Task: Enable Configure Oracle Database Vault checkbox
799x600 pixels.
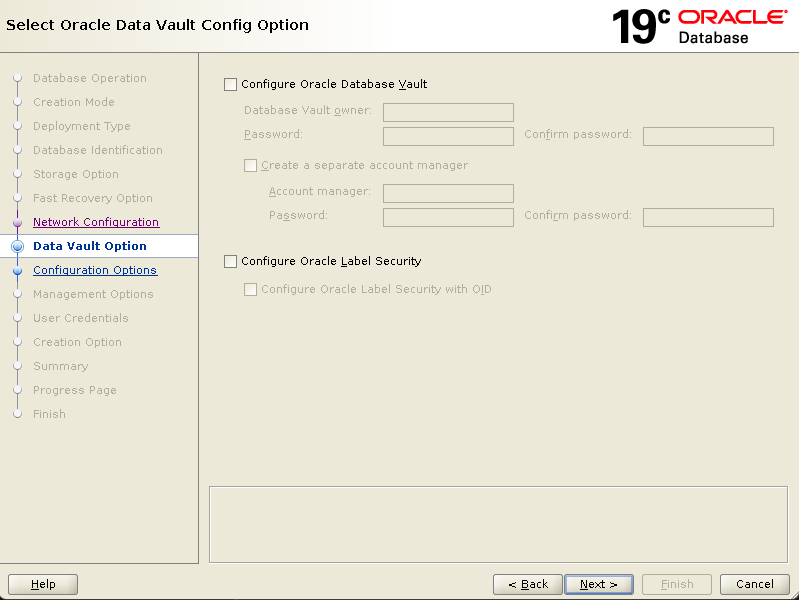Action: pos(230,84)
